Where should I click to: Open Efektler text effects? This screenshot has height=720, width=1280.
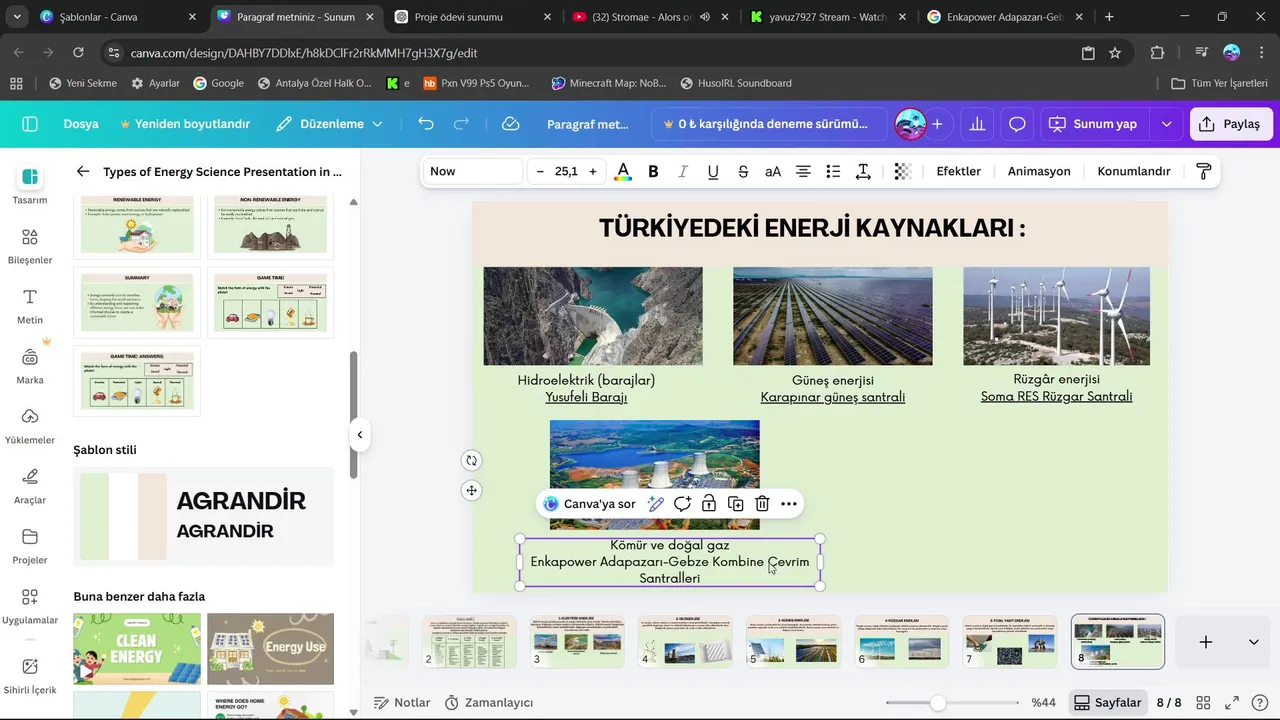click(x=958, y=172)
